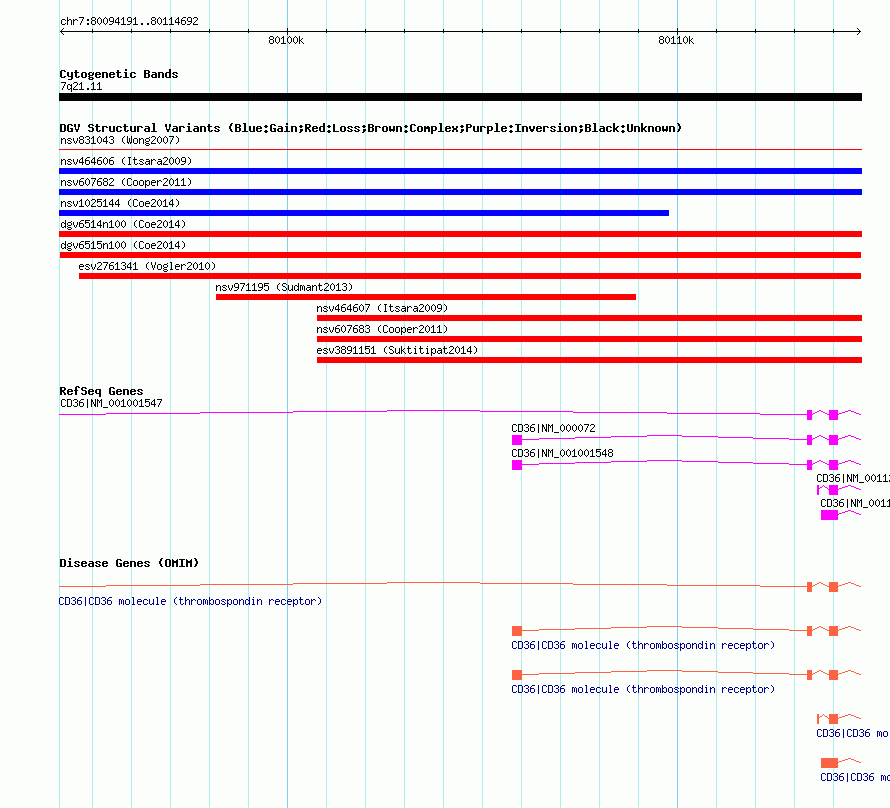This screenshot has height=808, width=890.
Task: Select the nsv464607 red loss bar
Action: click(589, 318)
